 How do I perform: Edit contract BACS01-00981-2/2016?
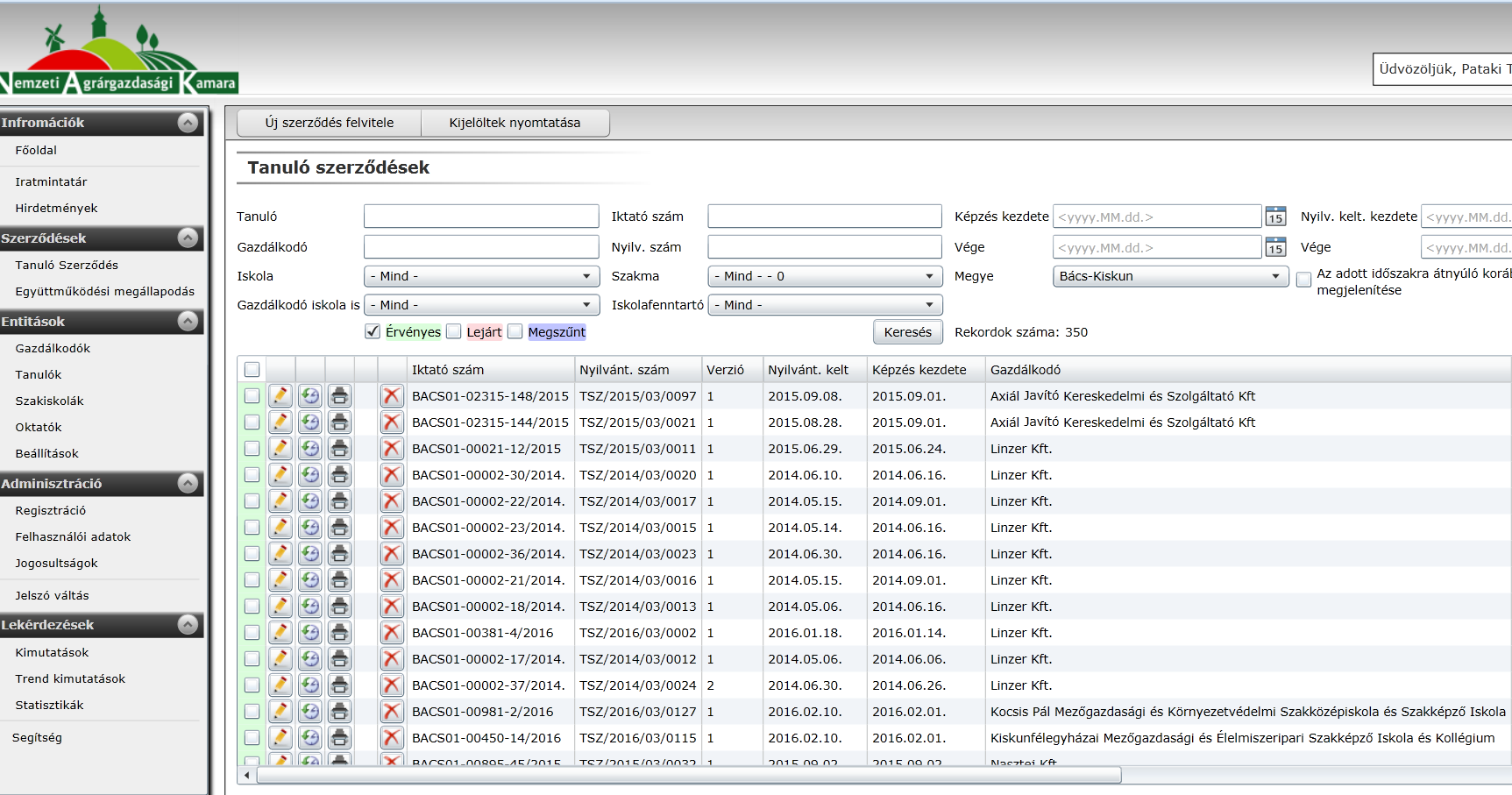(280, 712)
